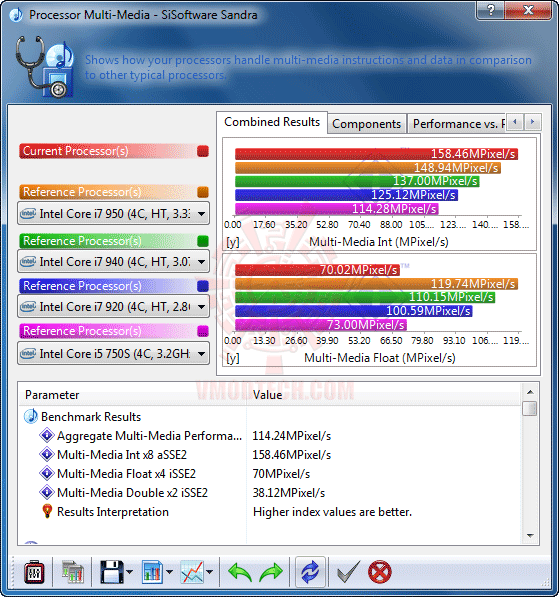Click the Value column header
Screen dimensions: 559x597
384,395
